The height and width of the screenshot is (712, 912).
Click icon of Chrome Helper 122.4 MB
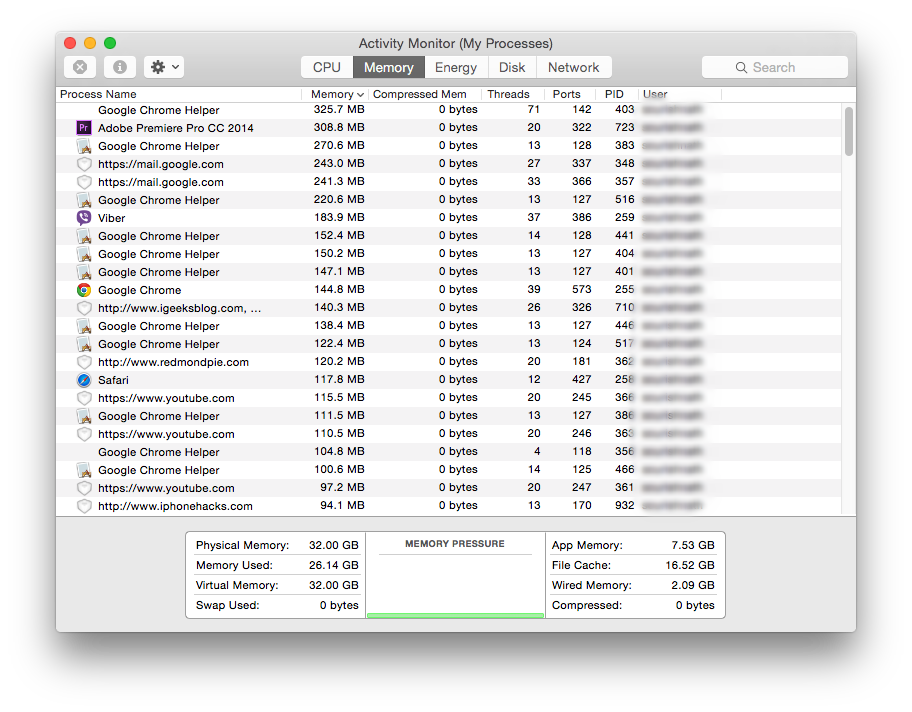coord(84,344)
